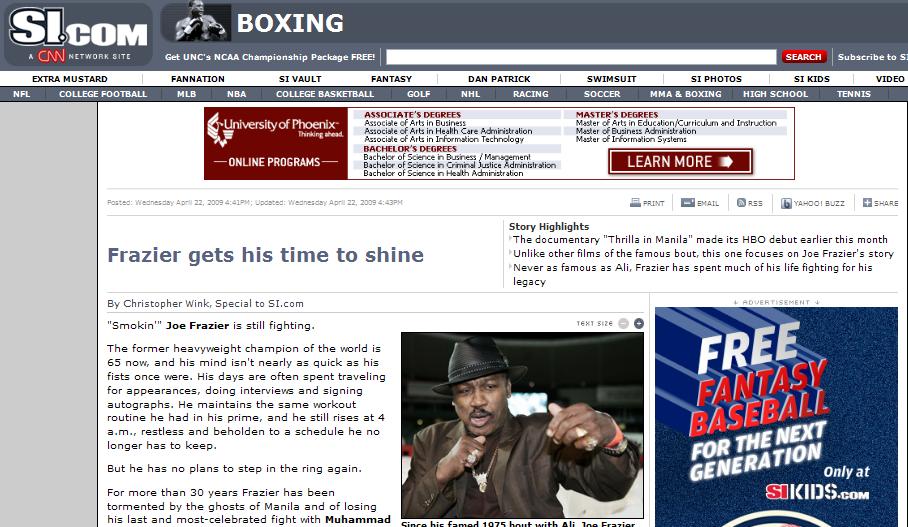The image size is (908, 527).
Task: Open the DAN PATRICK menu item
Action: tap(499, 79)
